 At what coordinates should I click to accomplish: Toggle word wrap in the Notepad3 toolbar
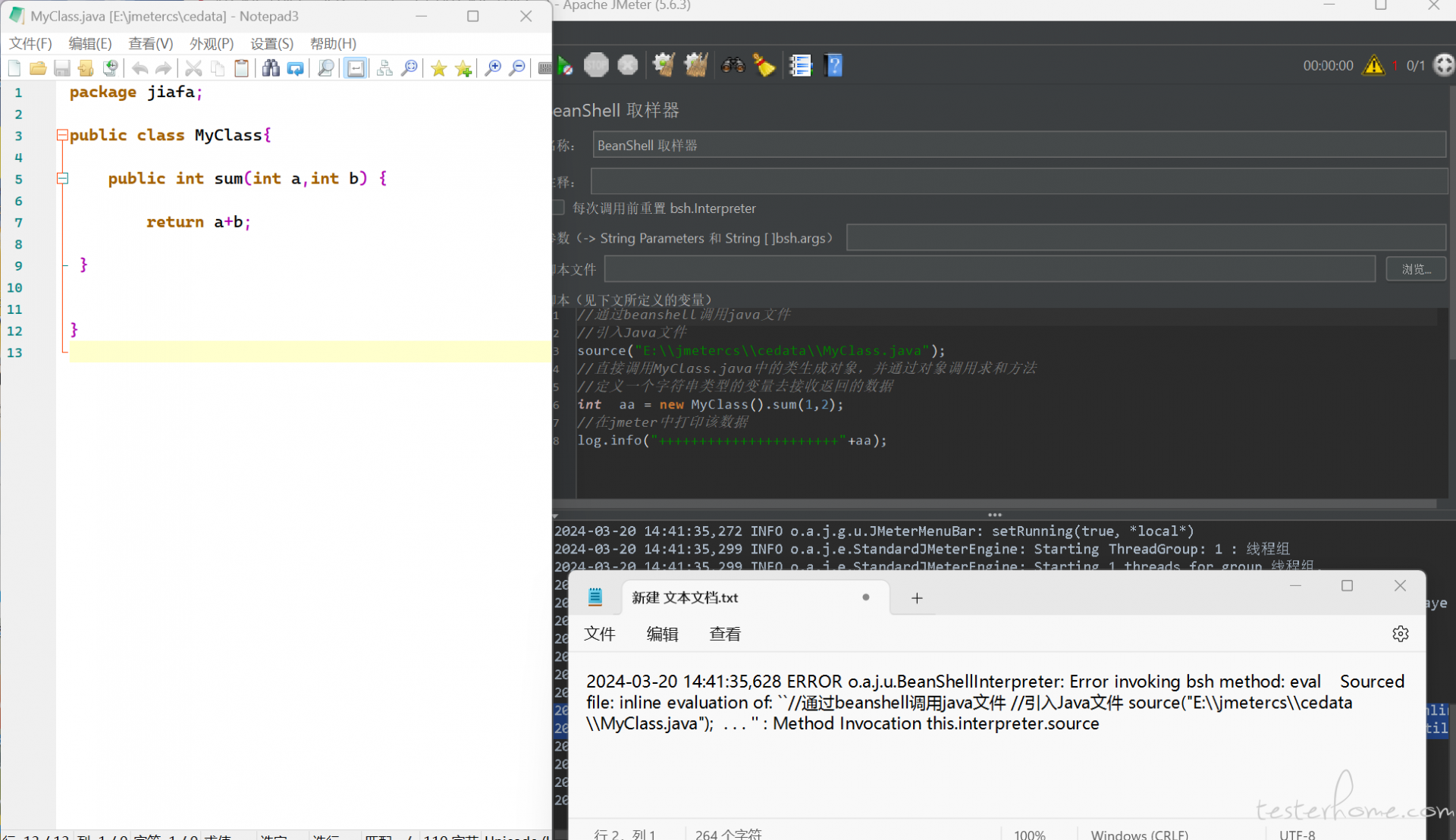tap(355, 68)
